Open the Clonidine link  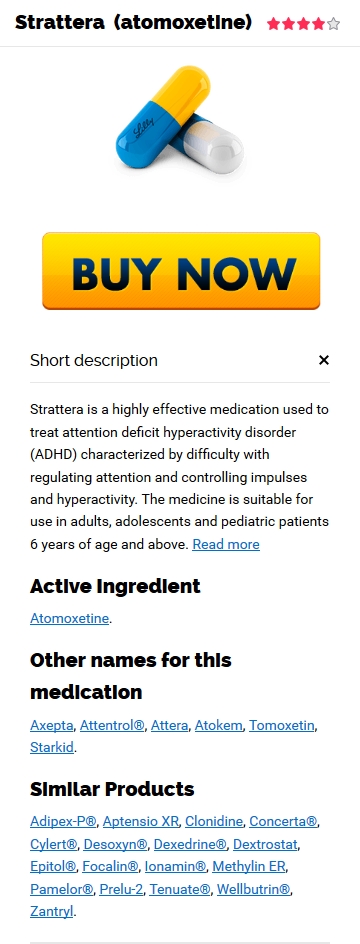click(x=214, y=821)
